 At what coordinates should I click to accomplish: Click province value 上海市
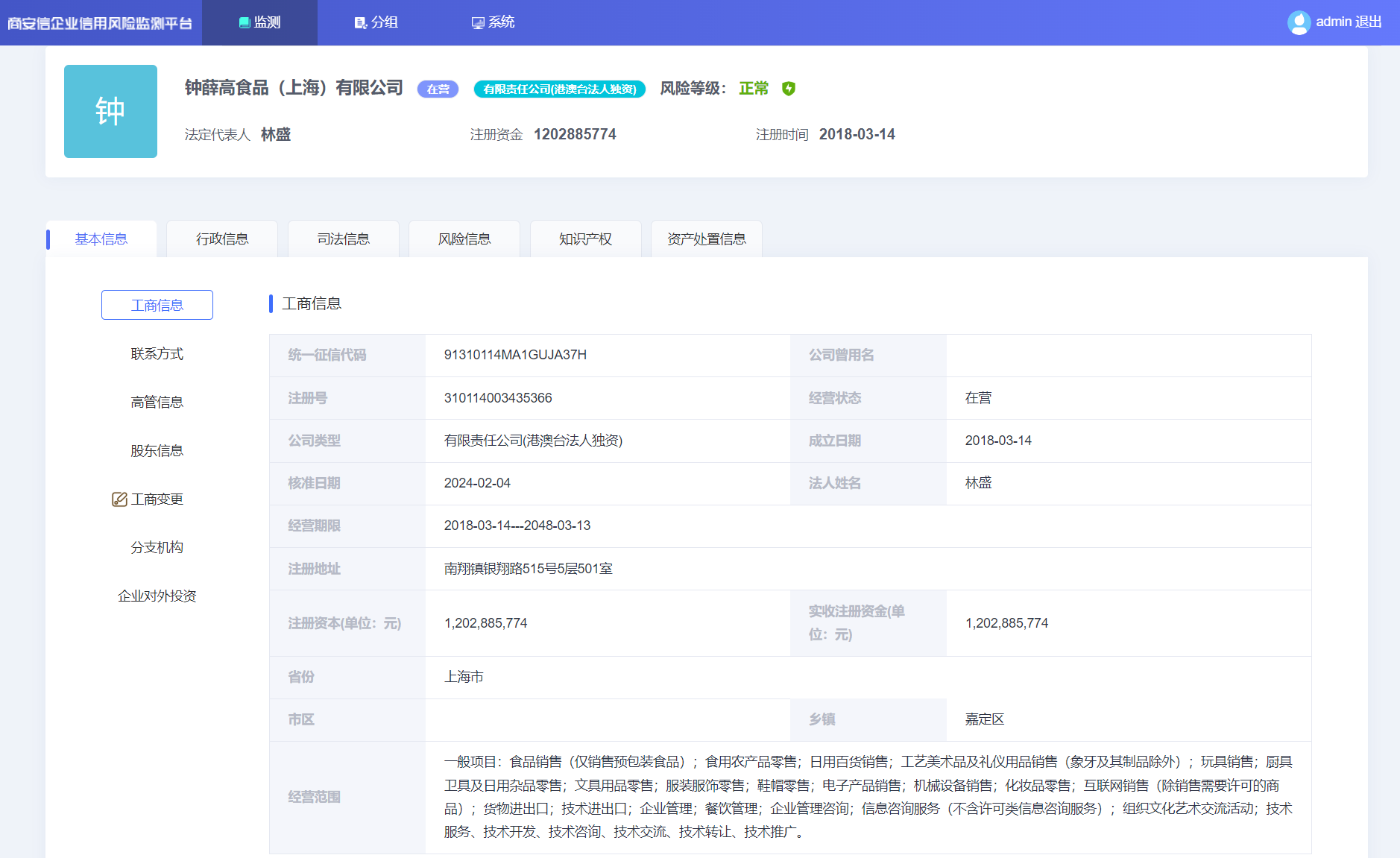(x=464, y=677)
